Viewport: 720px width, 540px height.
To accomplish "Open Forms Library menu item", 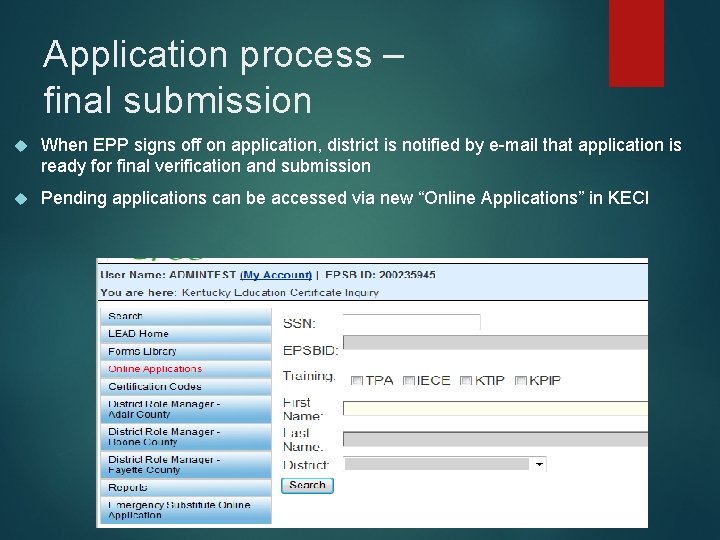I will click(186, 351).
